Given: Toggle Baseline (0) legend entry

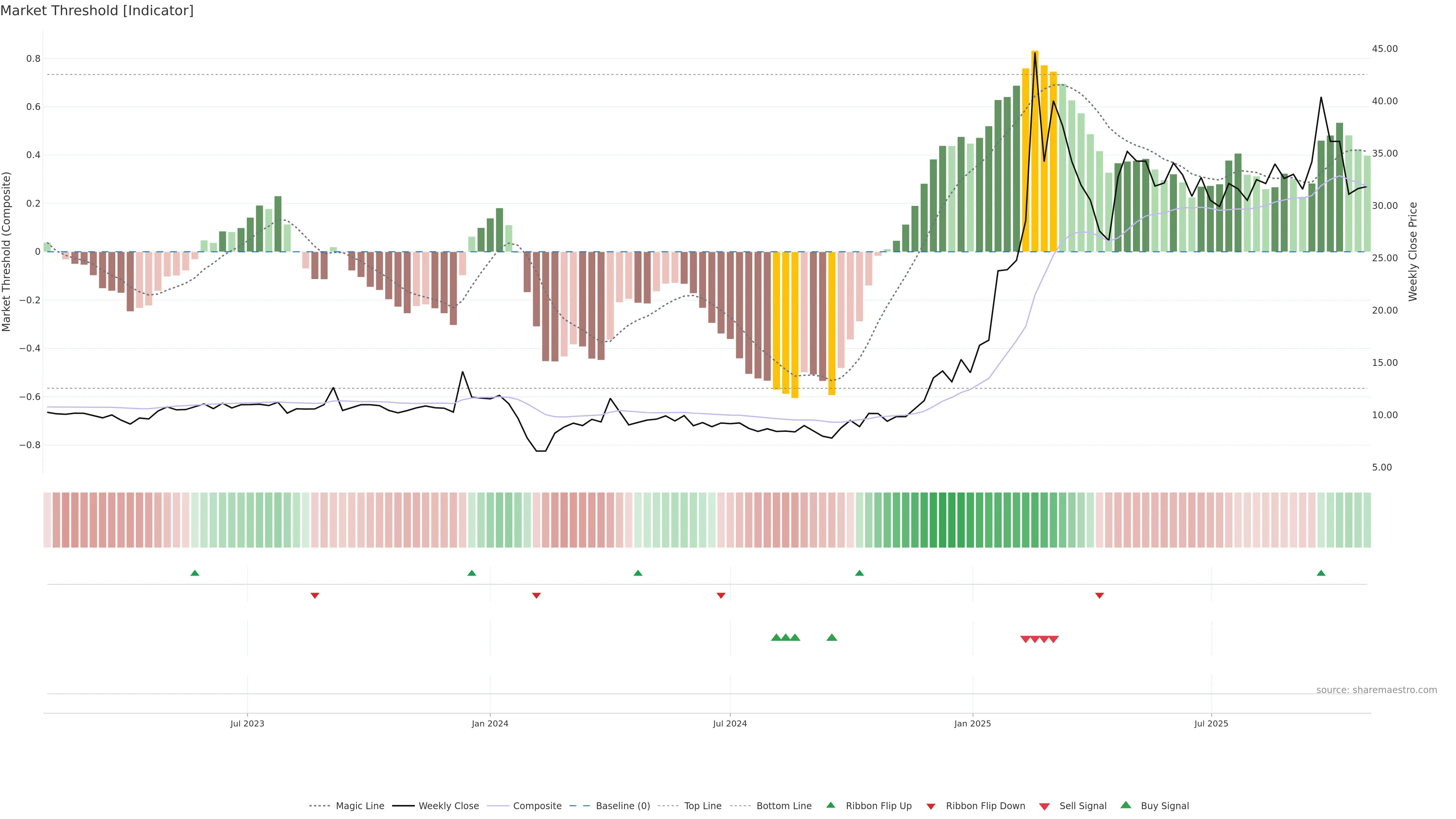Looking at the screenshot, I should [623, 806].
